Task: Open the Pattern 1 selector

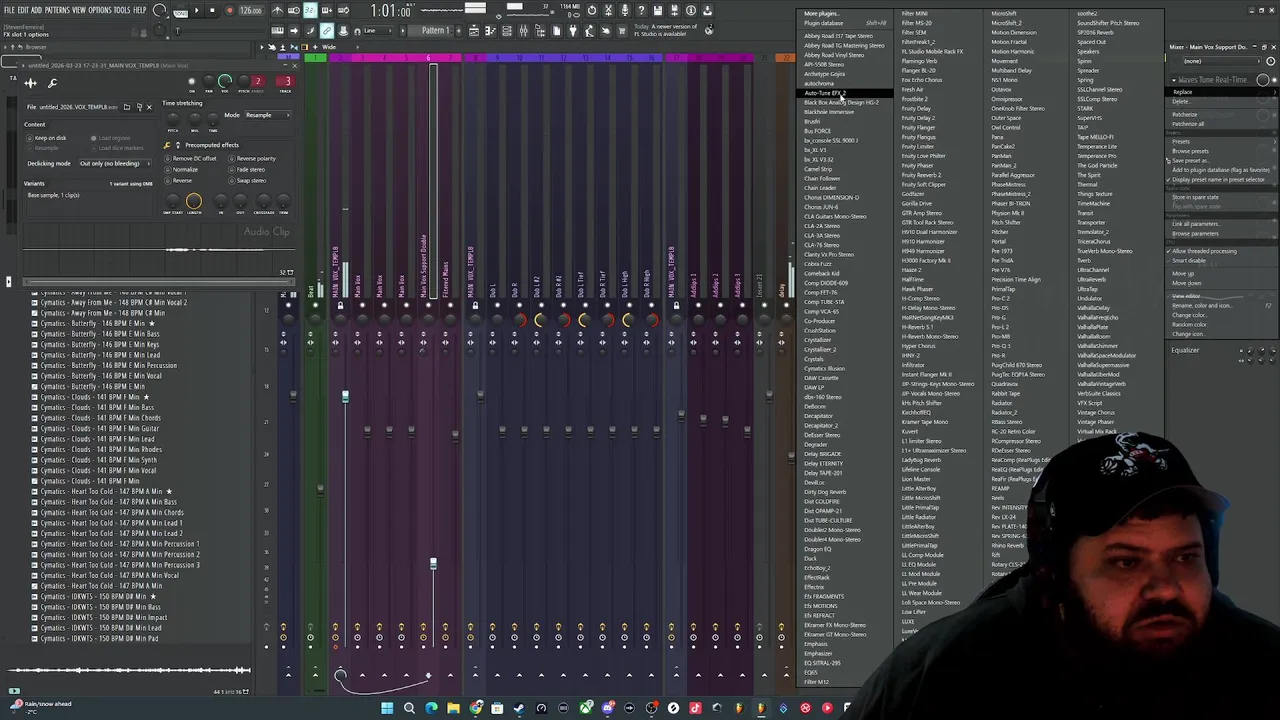Action: (435, 31)
